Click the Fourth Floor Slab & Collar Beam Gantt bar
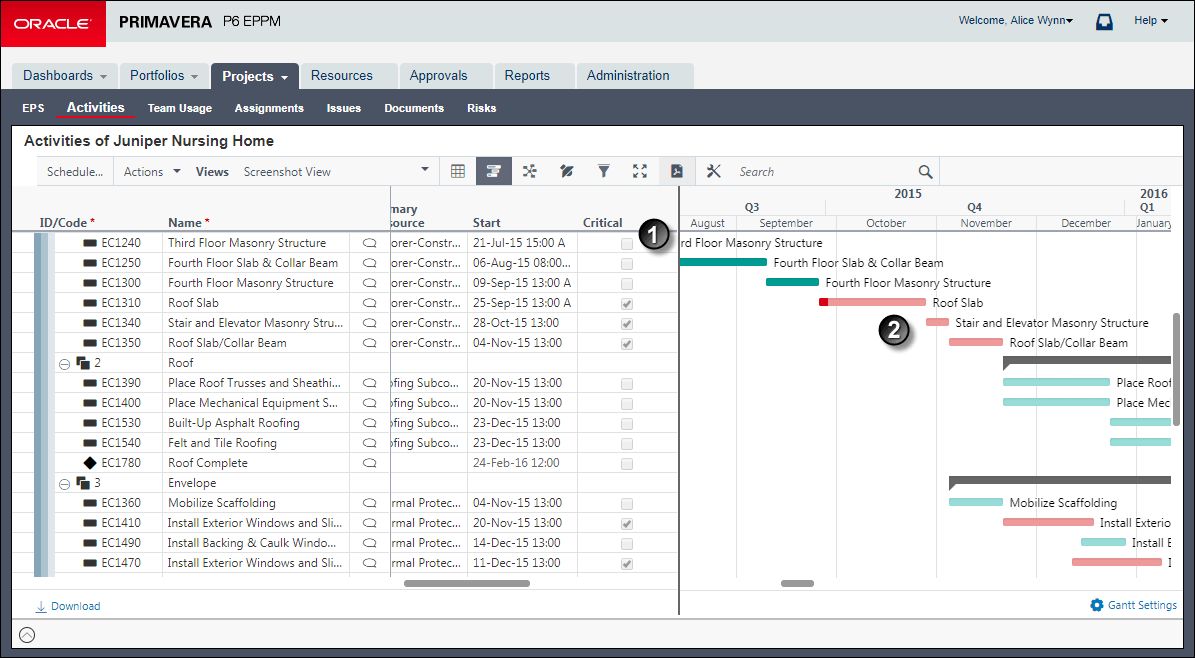This screenshot has height=658, width=1195. point(723,262)
